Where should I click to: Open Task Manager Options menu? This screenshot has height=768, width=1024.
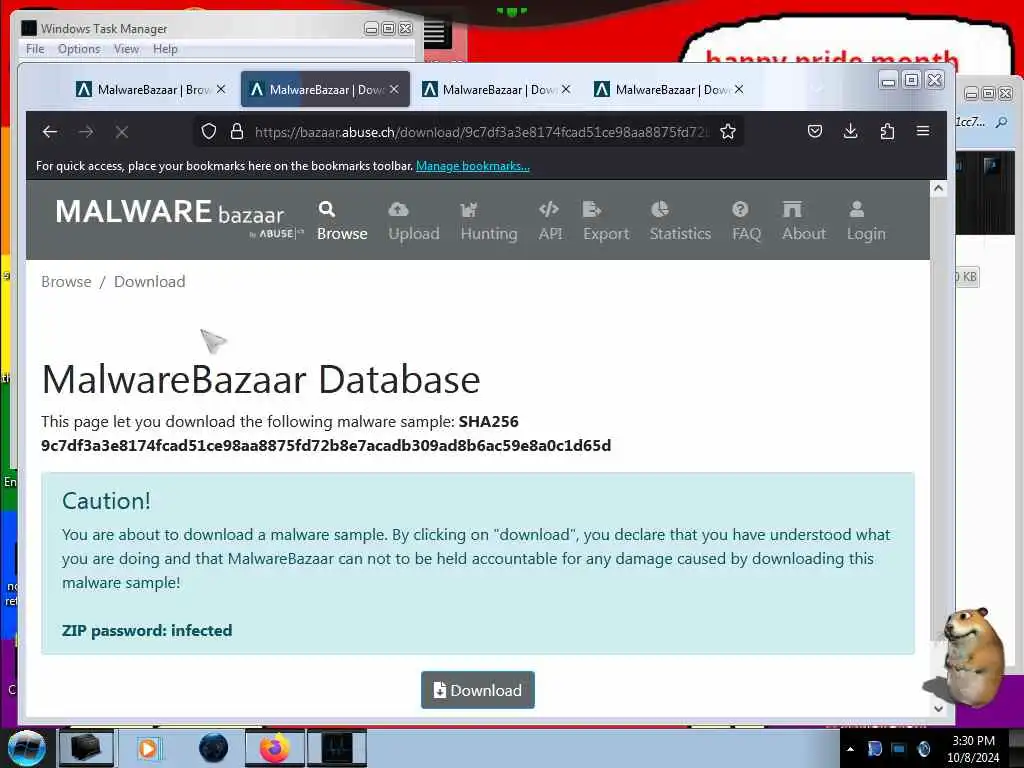click(x=79, y=49)
